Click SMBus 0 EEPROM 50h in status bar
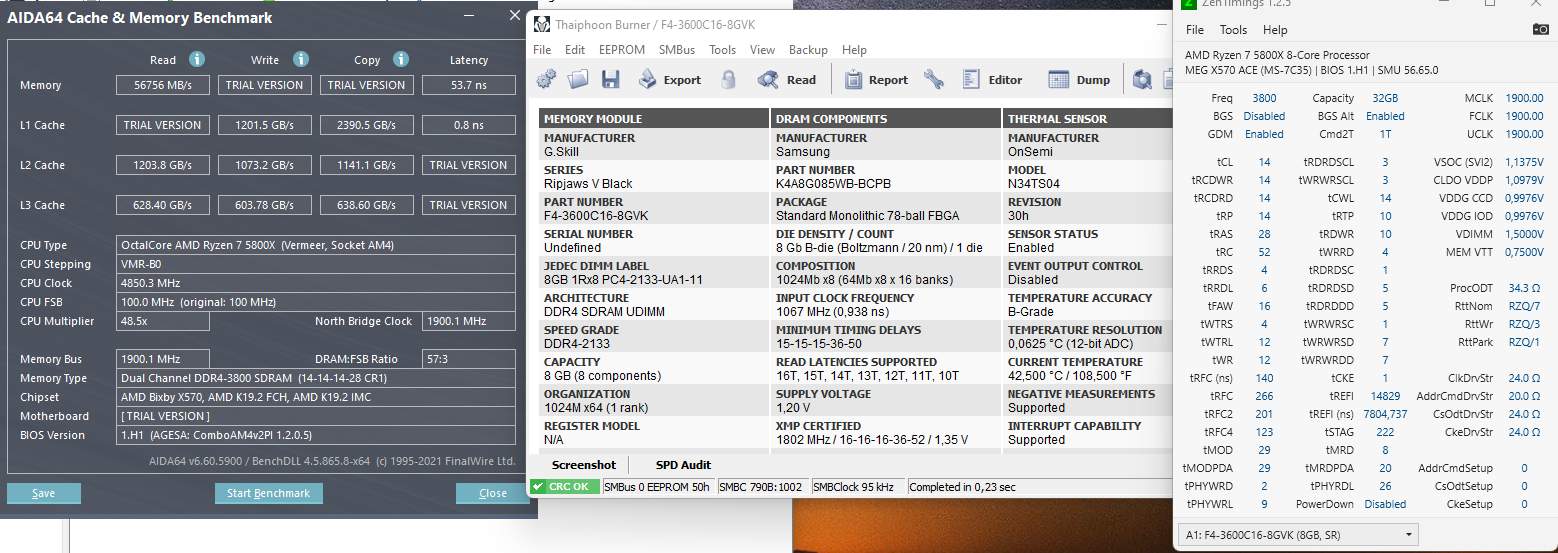1558x553 pixels. 657,487
